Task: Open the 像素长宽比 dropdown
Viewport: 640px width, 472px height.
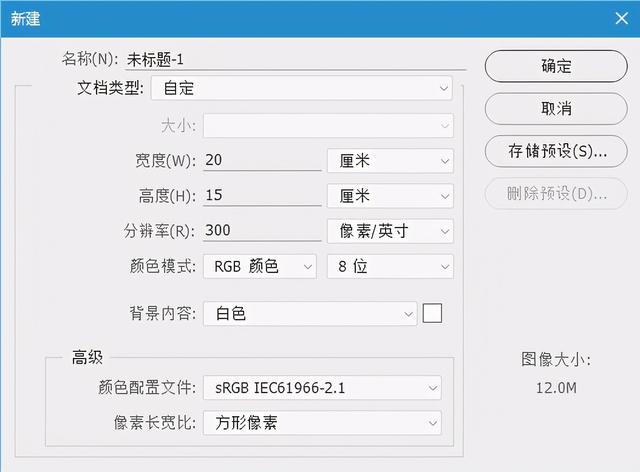Action: click(x=322, y=423)
